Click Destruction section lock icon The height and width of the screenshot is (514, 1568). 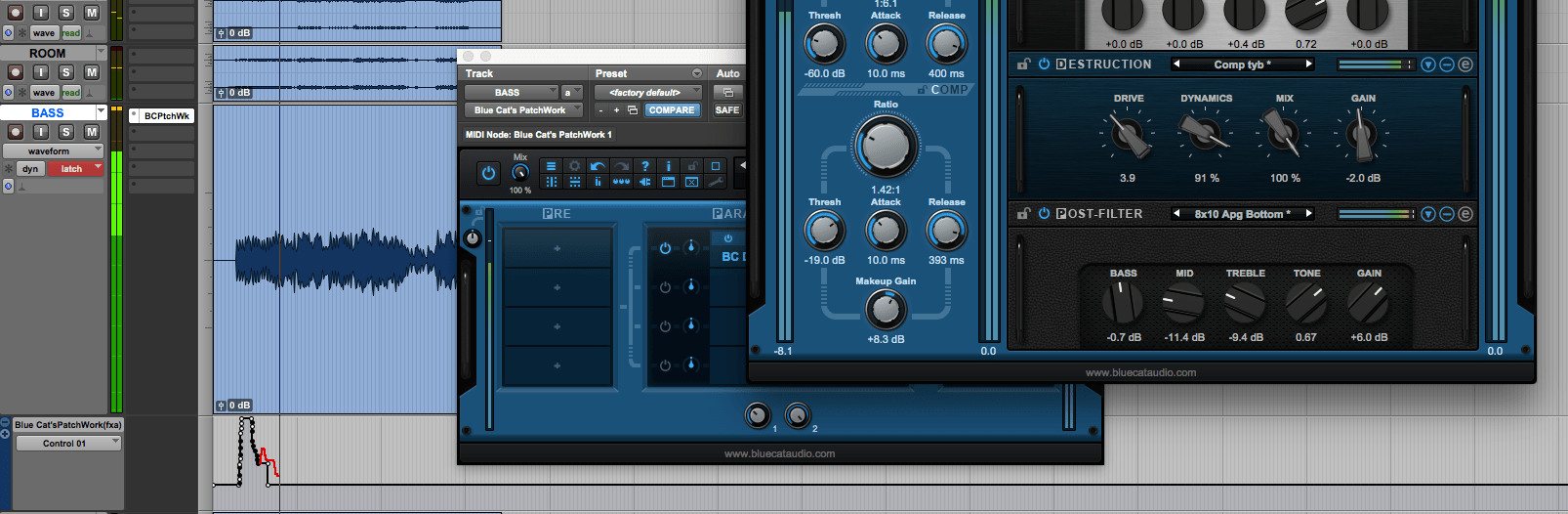(x=1023, y=64)
